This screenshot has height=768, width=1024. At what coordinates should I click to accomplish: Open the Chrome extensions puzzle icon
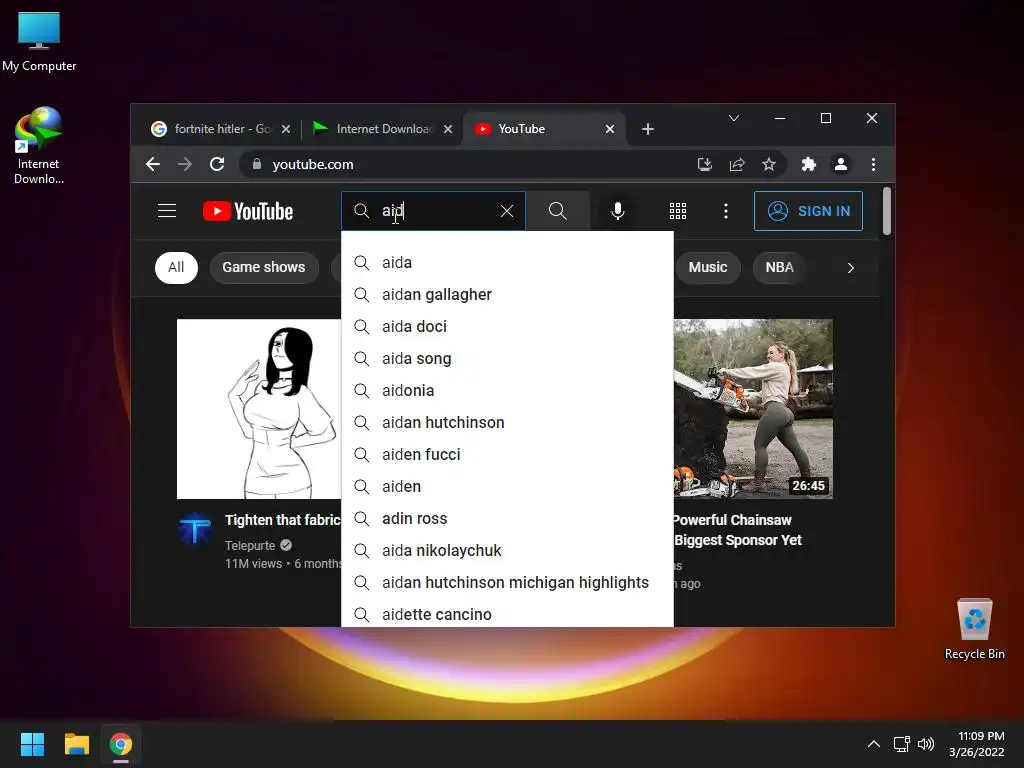point(808,164)
